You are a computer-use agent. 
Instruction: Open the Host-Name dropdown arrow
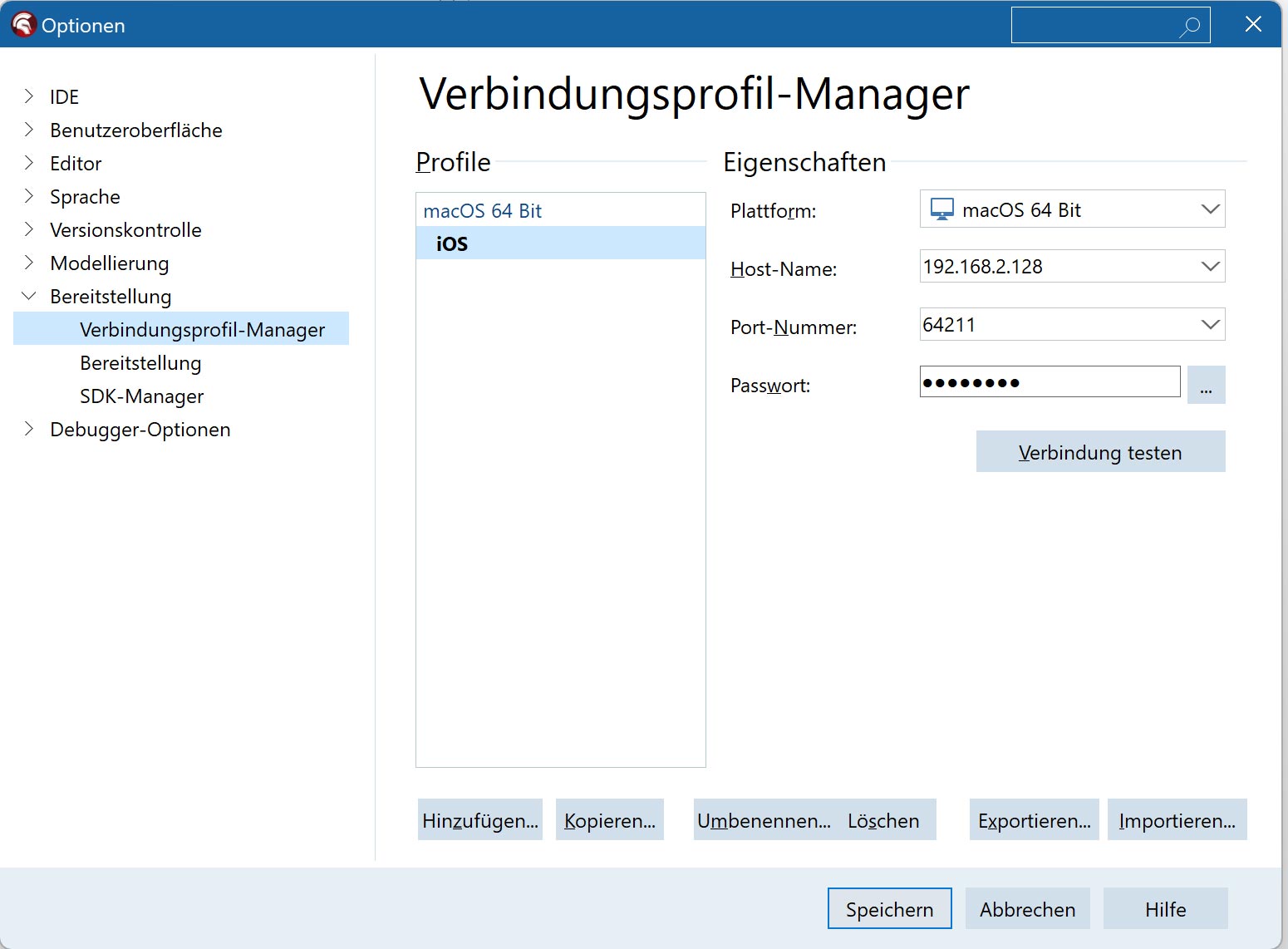coord(1210,267)
